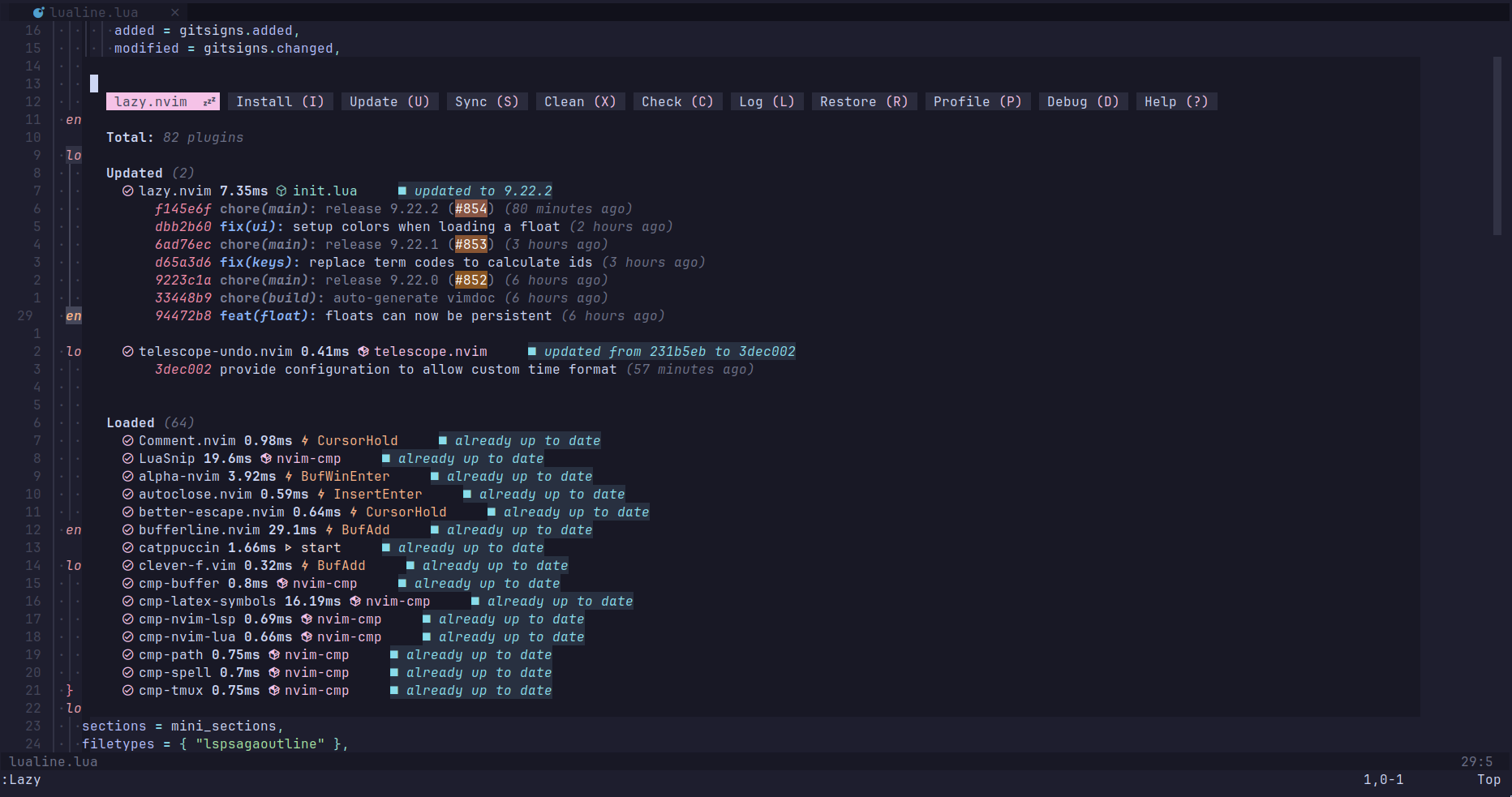Click the Update (U) button
1512x797 pixels.
(x=389, y=101)
